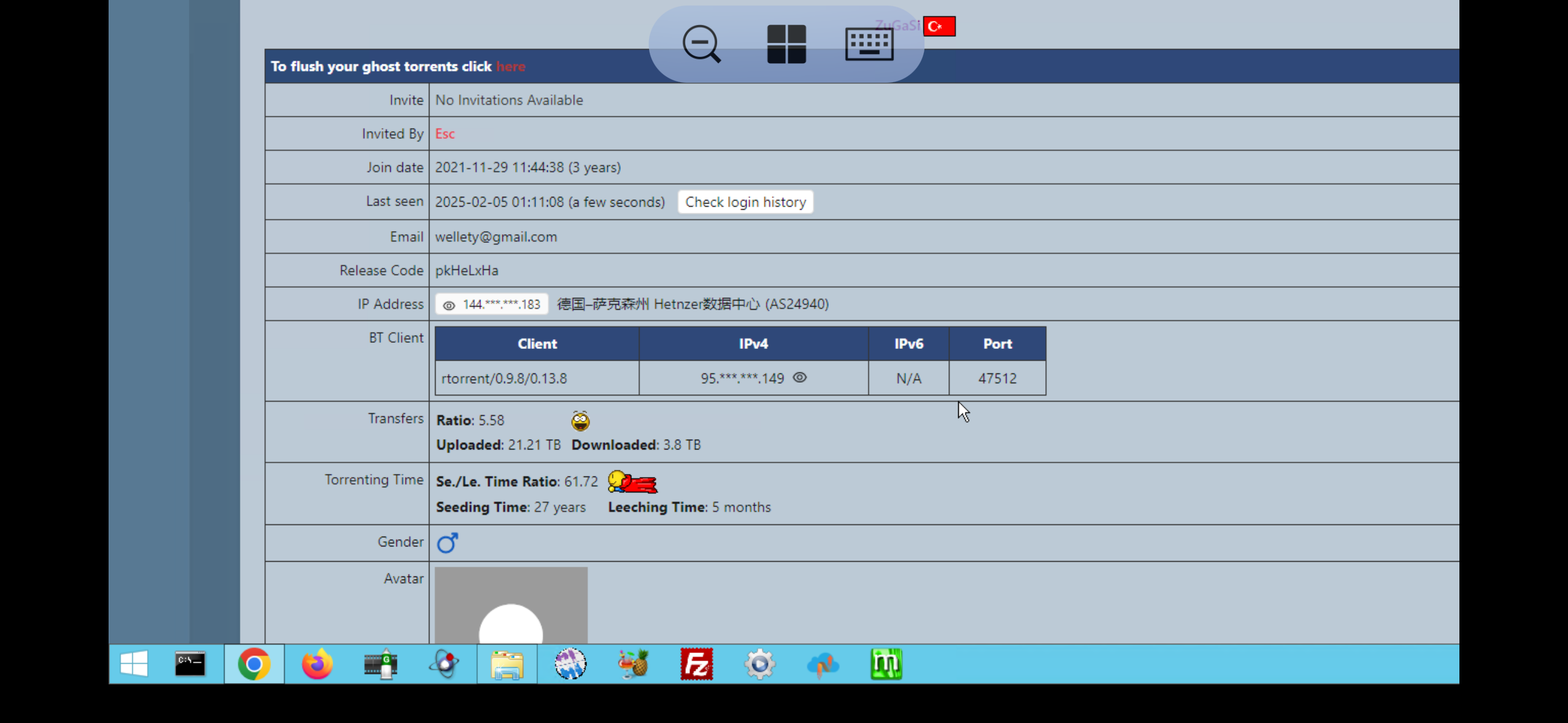The width and height of the screenshot is (1568, 723).
Task: Show the on-screen keyboard icon
Action: [x=869, y=44]
